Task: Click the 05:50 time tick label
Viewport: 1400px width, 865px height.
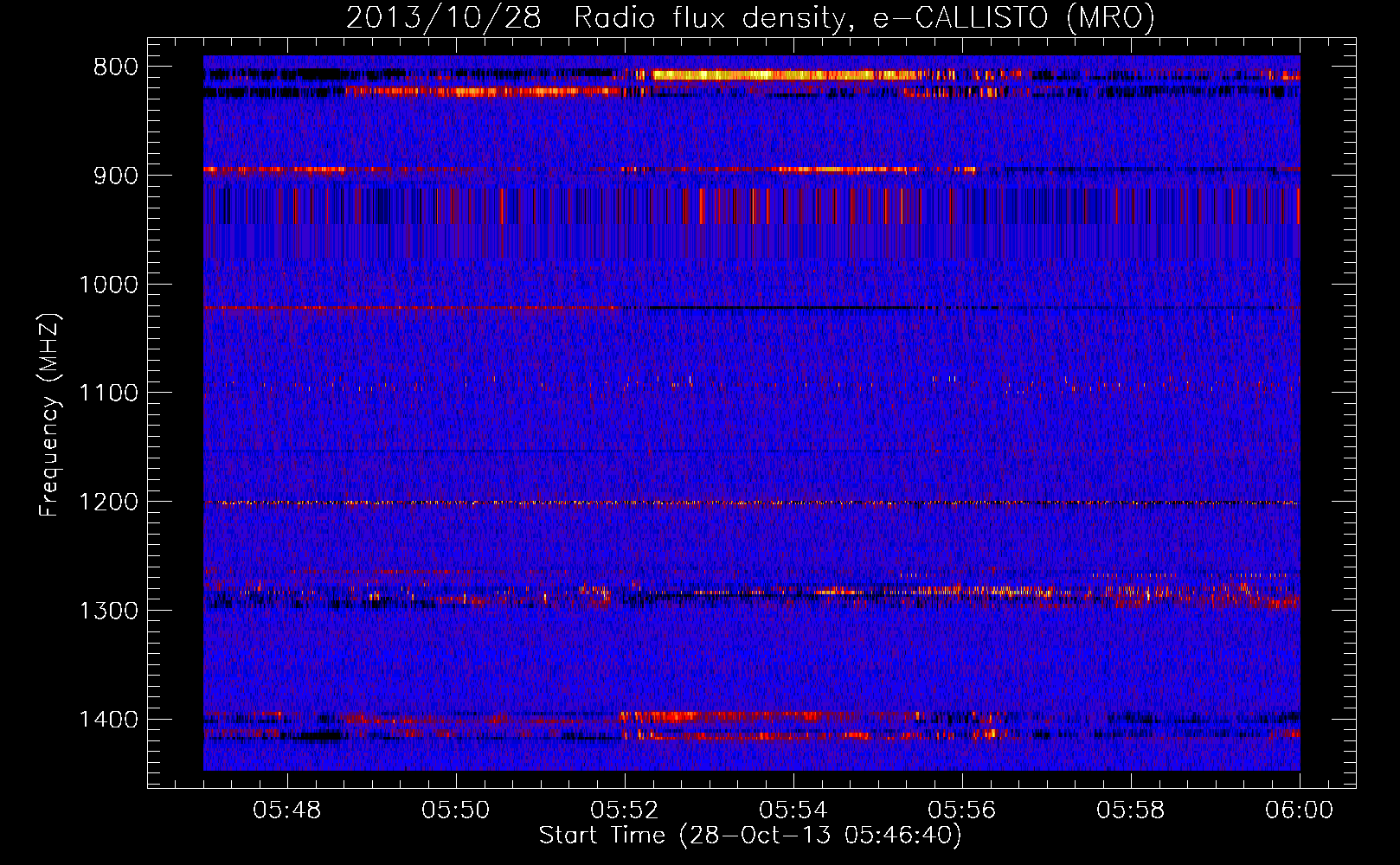Action: (x=455, y=811)
